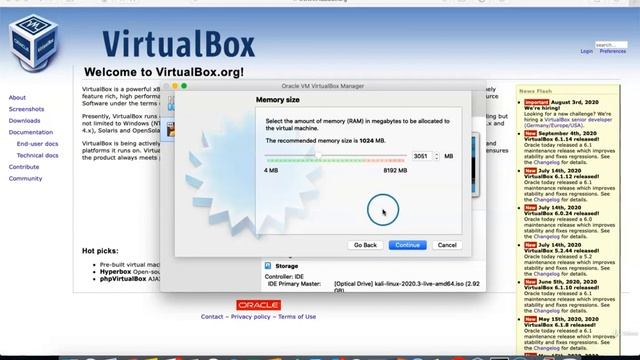Open the Contact footer link
Image resolution: width=640 pixels, height=360 pixels.
tap(212, 317)
